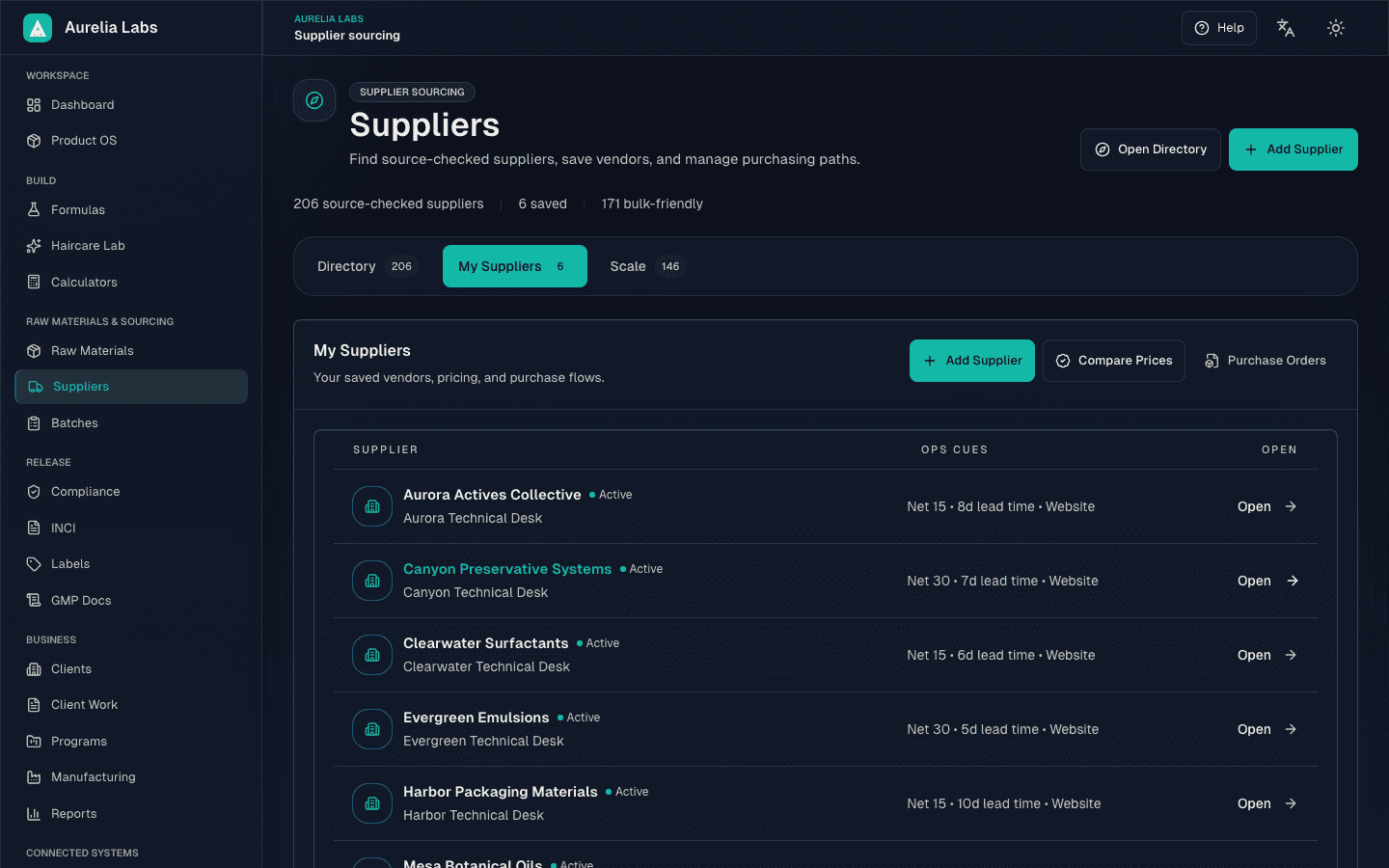Click the Labels tag icon
Screen dimensions: 1389x868
(x=34, y=564)
